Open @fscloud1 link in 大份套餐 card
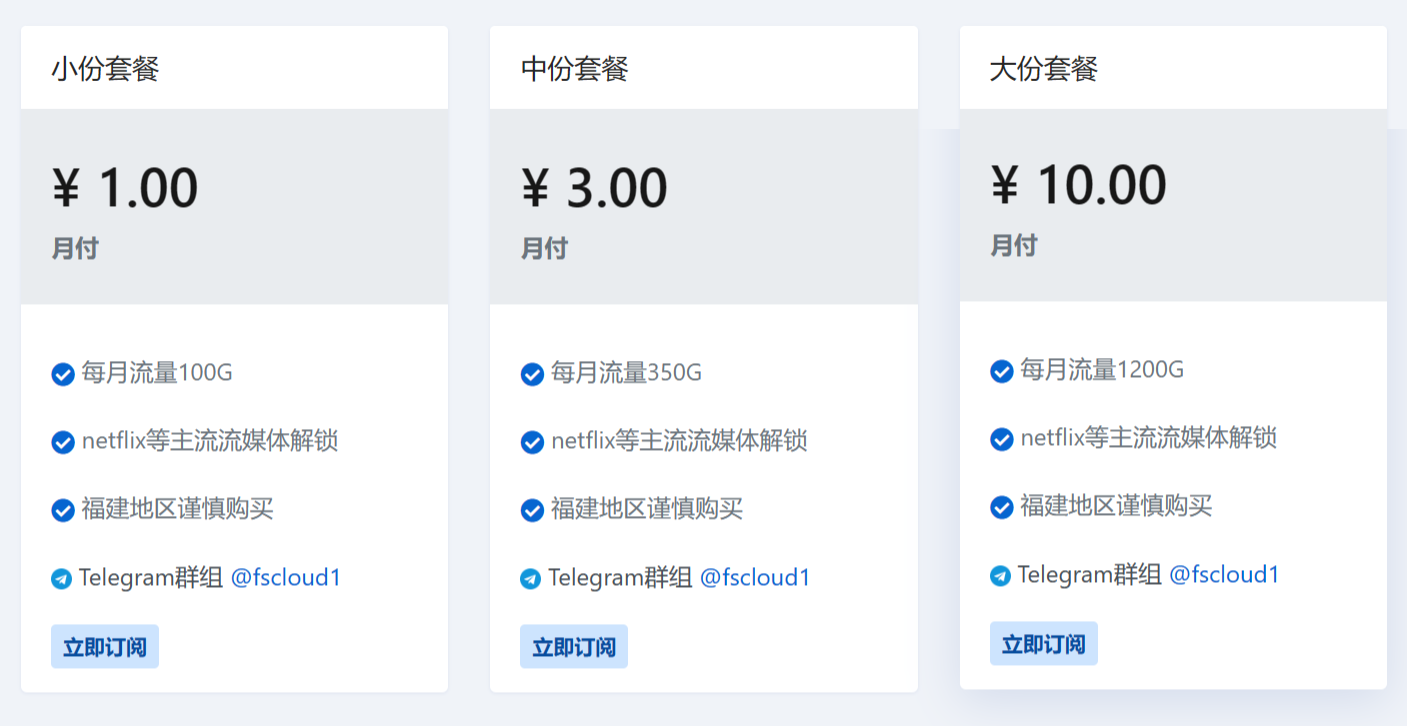1407x726 pixels. [x=1224, y=574]
